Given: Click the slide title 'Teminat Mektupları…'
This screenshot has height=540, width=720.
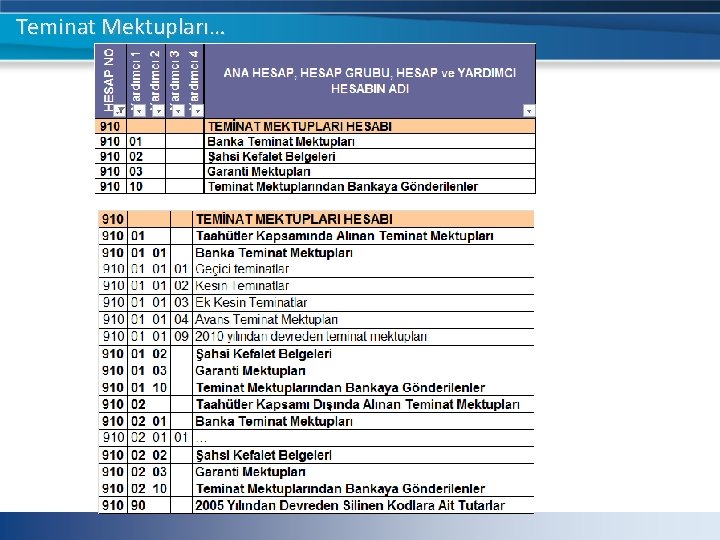Looking at the screenshot, I should pos(120,27).
